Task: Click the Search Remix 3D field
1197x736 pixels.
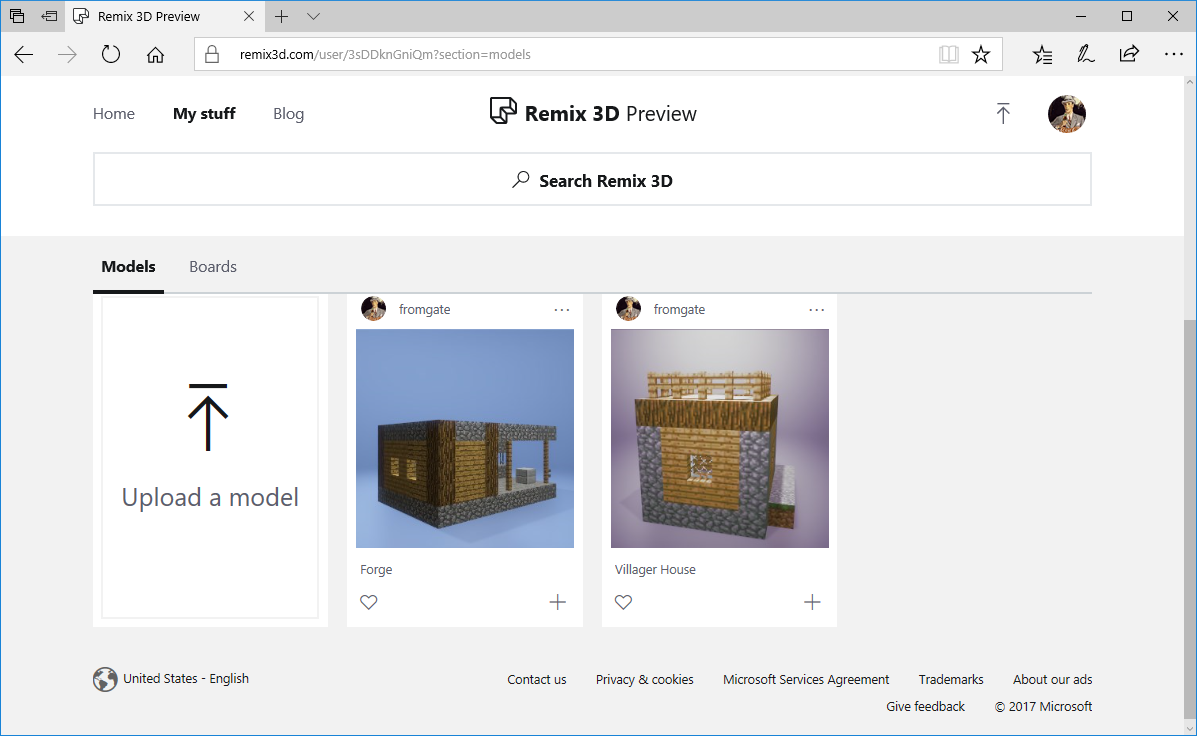Action: [x=592, y=181]
